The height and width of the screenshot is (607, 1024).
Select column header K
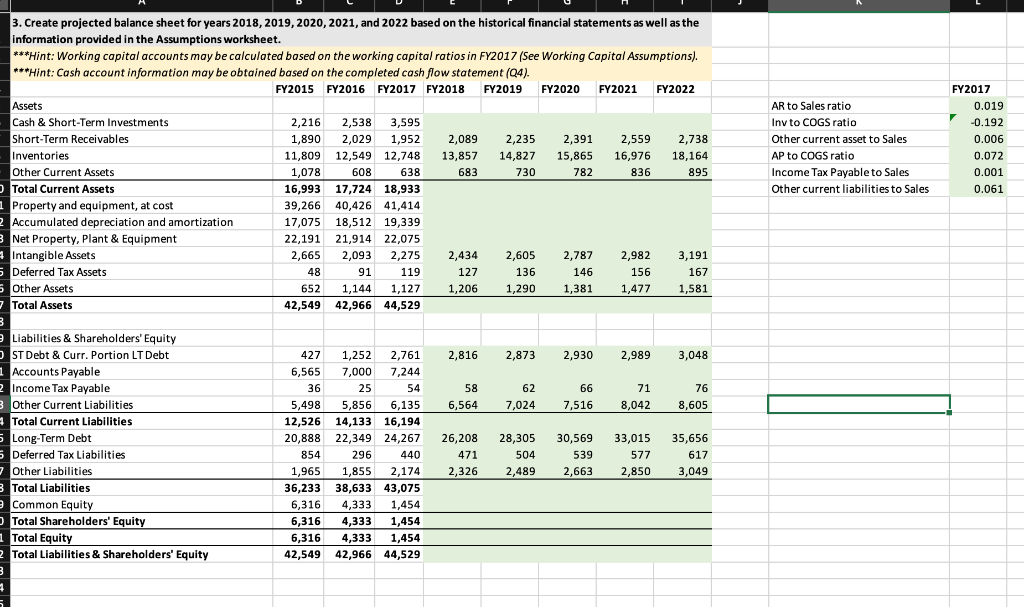point(858,4)
